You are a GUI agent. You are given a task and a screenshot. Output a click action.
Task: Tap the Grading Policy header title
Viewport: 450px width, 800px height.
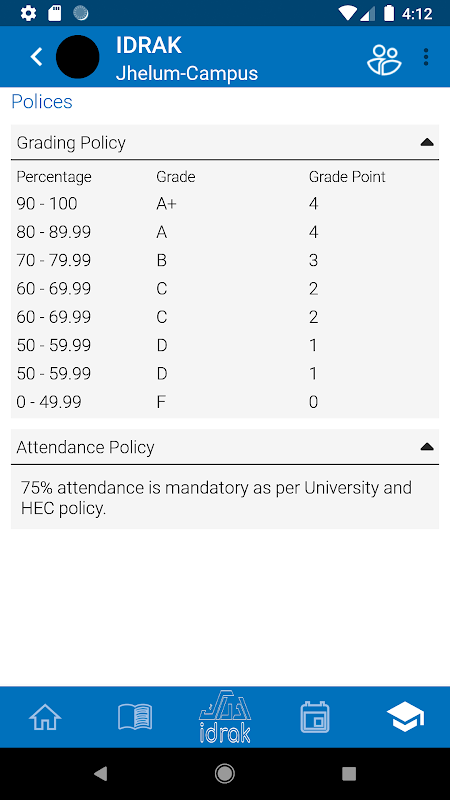click(x=71, y=143)
